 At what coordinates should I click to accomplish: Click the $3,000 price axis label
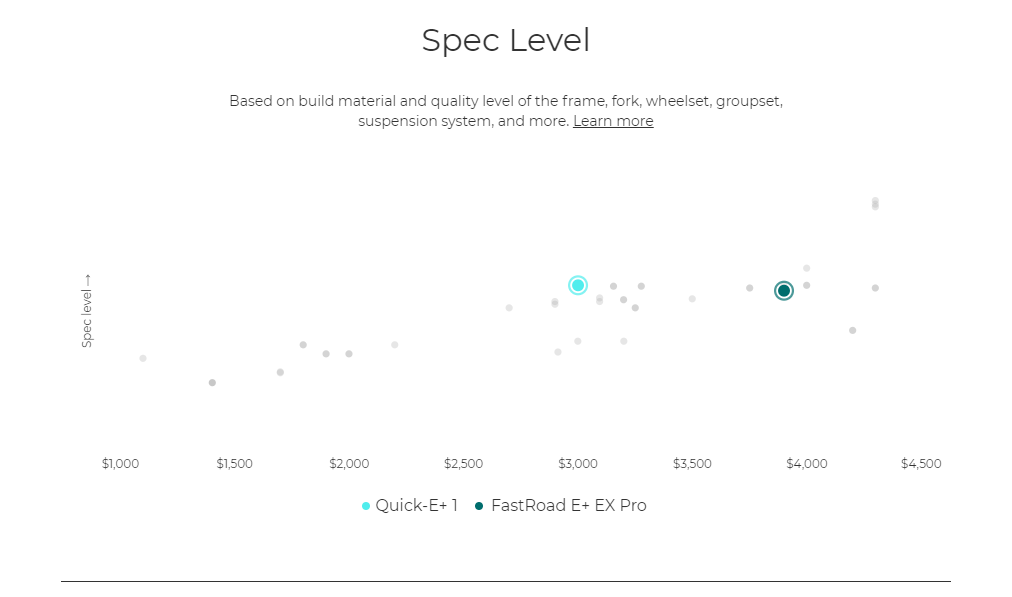pos(577,464)
